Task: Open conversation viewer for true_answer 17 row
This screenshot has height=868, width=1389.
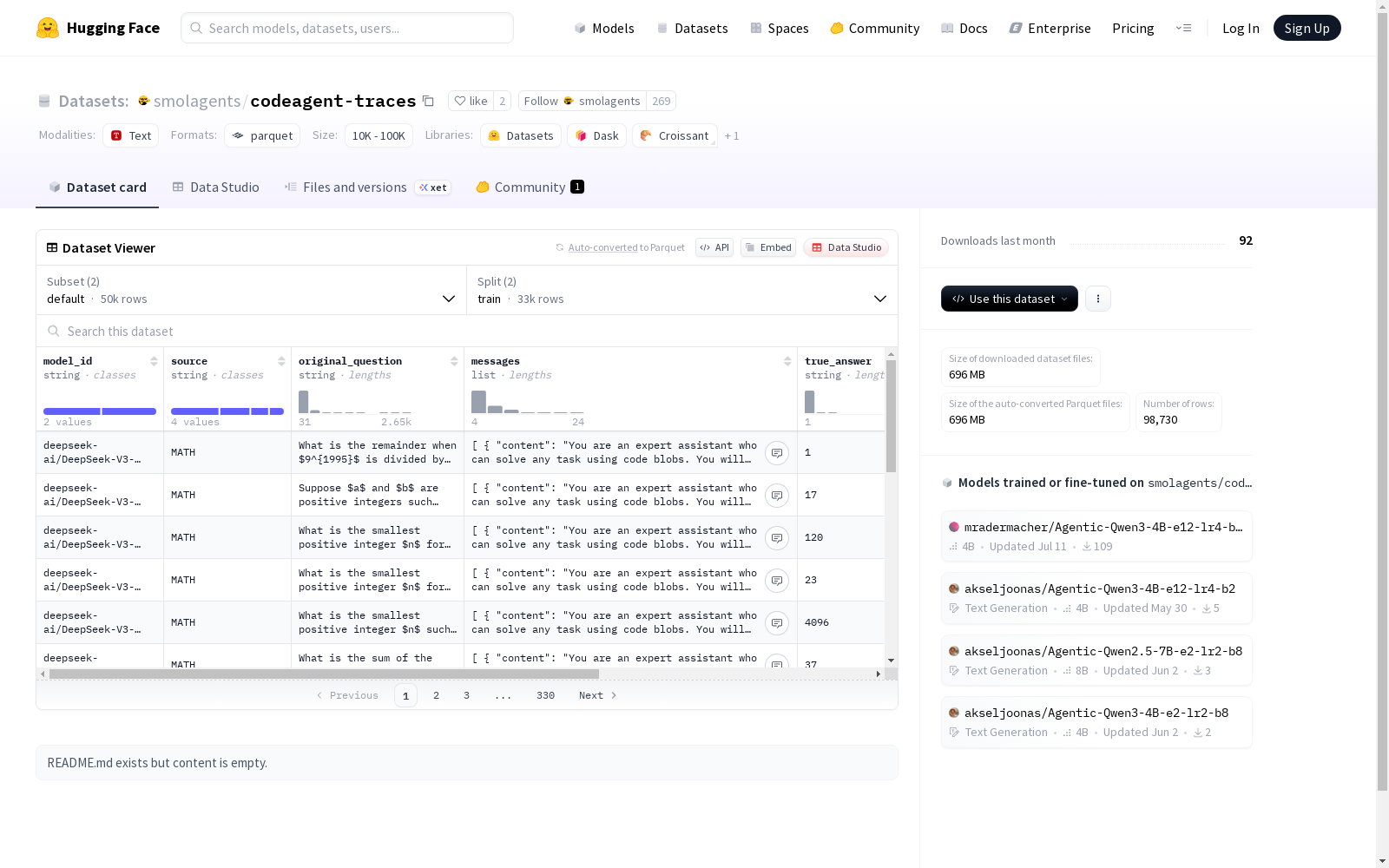Action: click(777, 495)
